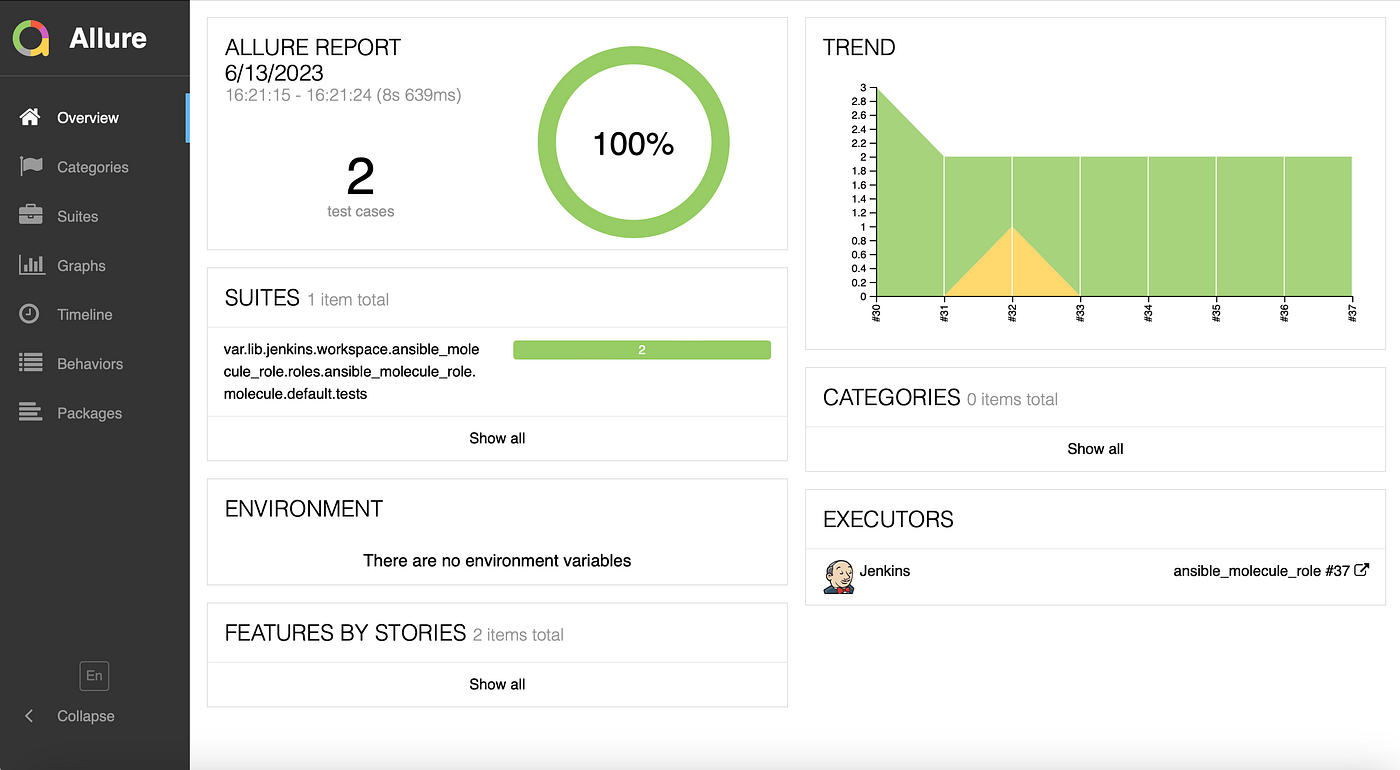
Task: Click the Allure logo in the top left
Action: pos(32,38)
